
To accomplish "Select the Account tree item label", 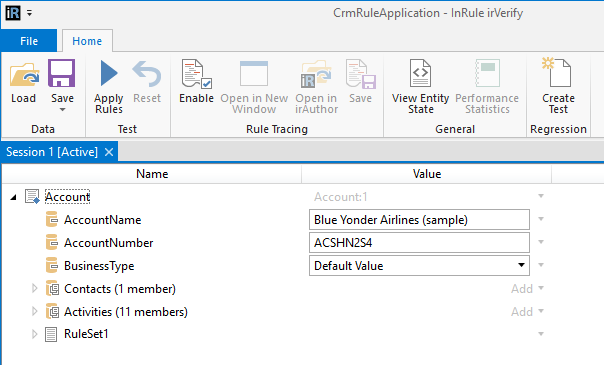I will pyautogui.click(x=67, y=197).
